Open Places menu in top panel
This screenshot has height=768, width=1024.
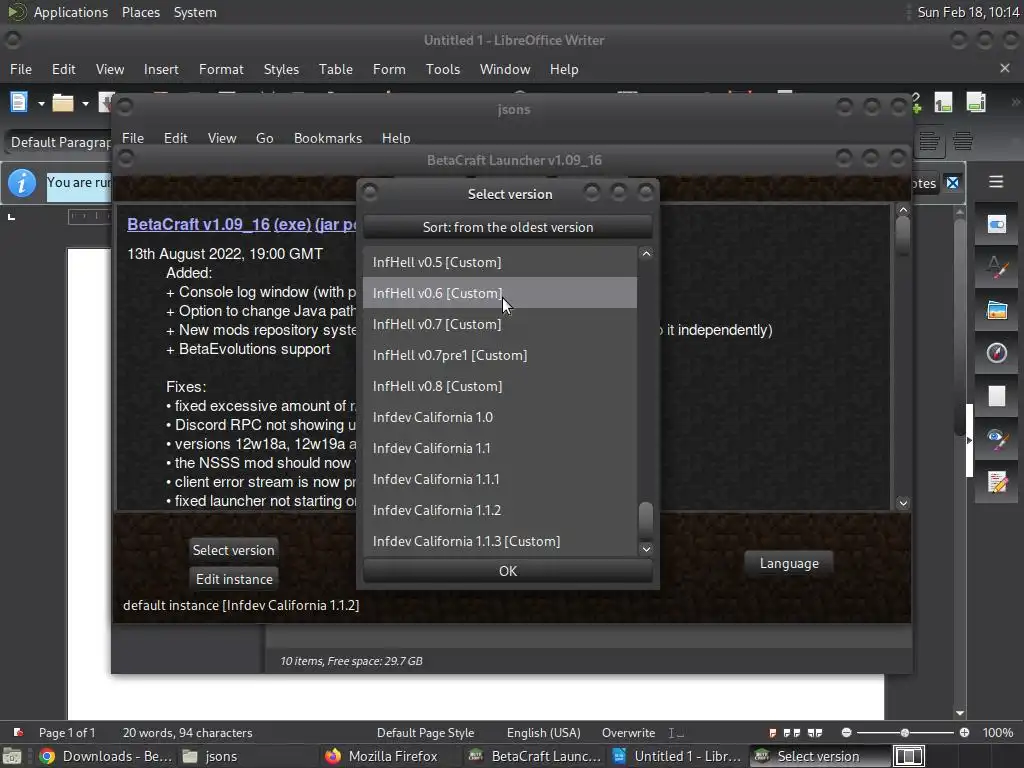click(140, 12)
